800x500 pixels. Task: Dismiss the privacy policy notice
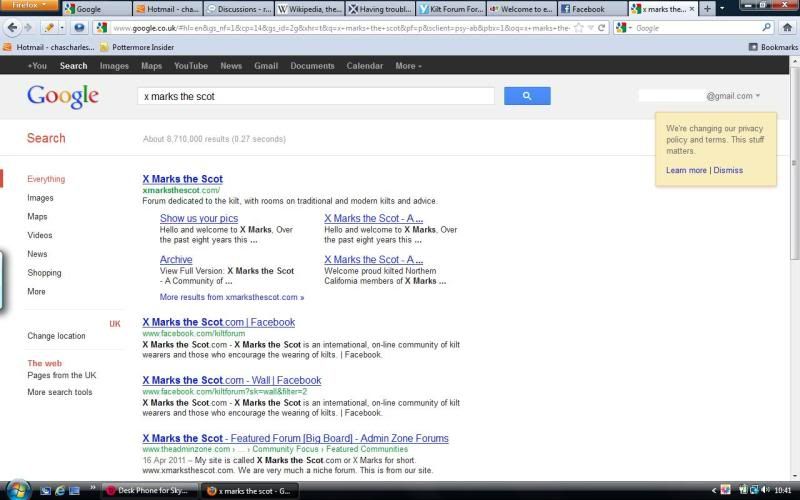pos(728,170)
